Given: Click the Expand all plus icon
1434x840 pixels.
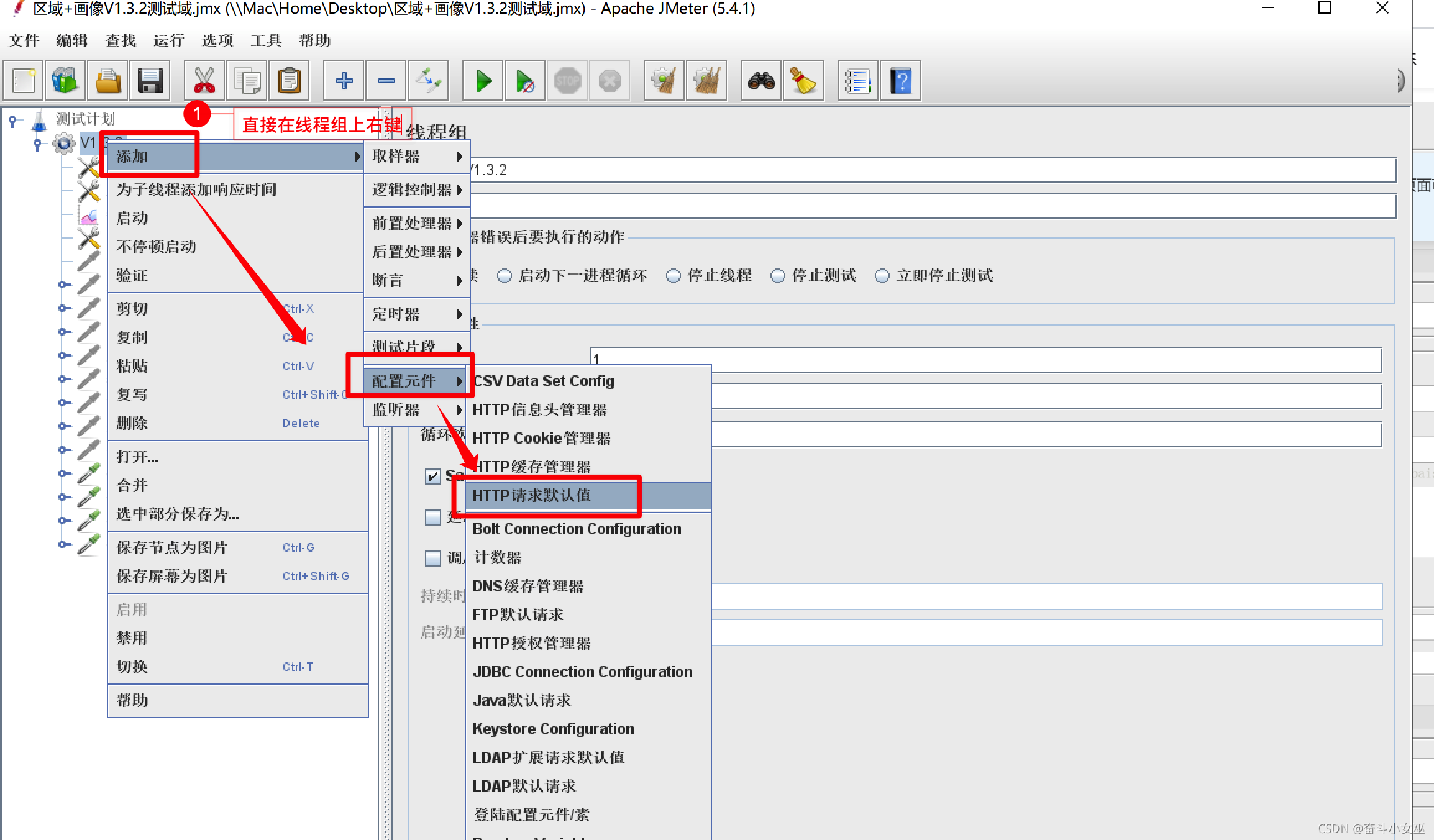Looking at the screenshot, I should [x=344, y=81].
